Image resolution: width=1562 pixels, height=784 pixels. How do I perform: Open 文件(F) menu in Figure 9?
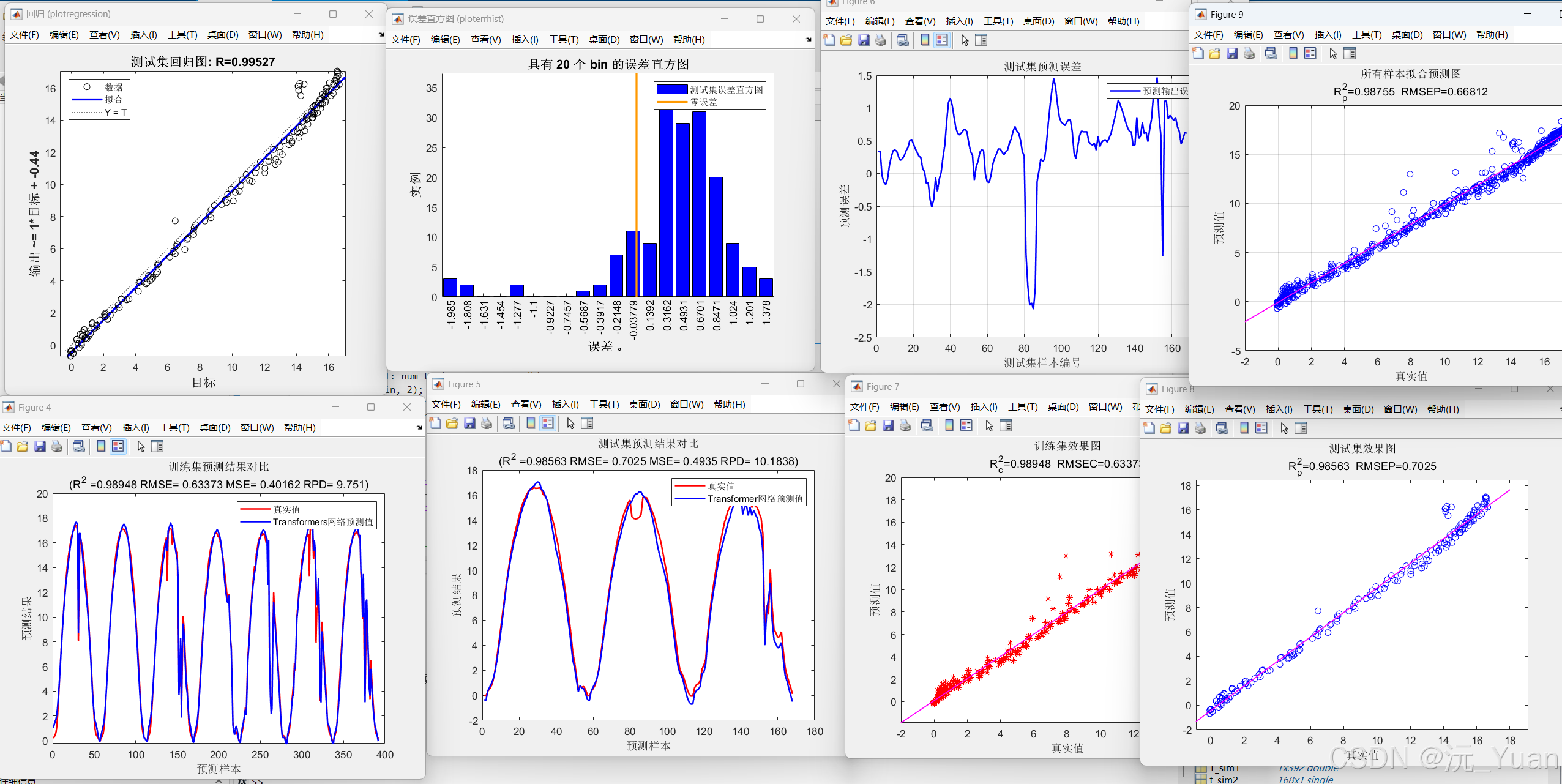[x=1208, y=35]
